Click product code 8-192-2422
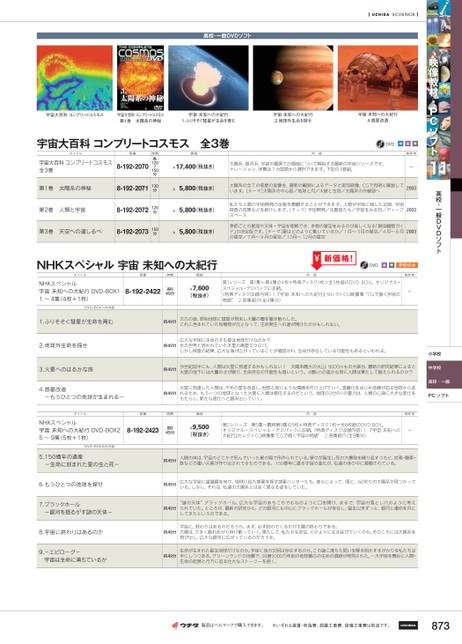 143,291
